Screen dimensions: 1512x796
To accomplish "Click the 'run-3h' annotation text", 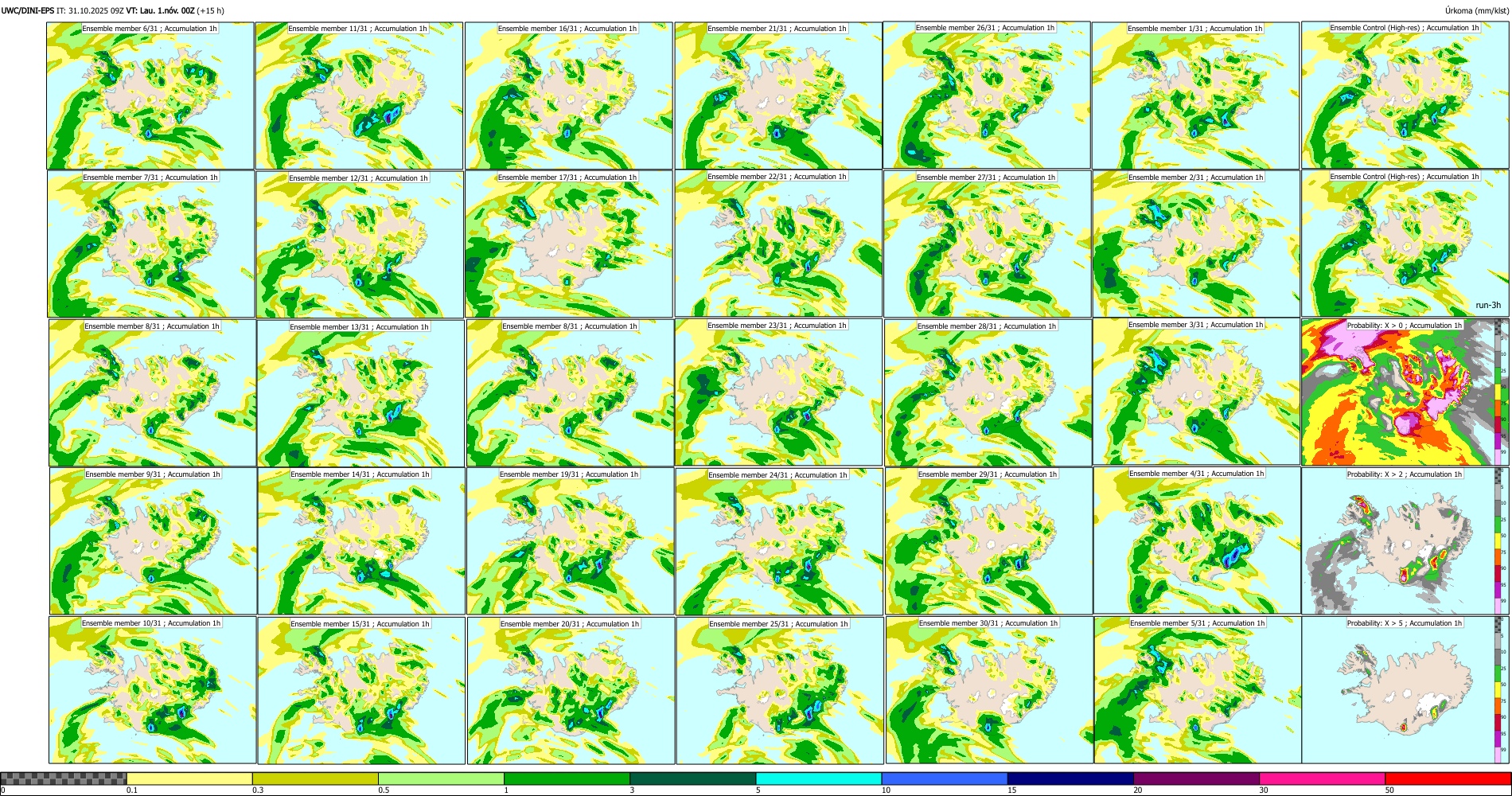I will pyautogui.click(x=1487, y=305).
